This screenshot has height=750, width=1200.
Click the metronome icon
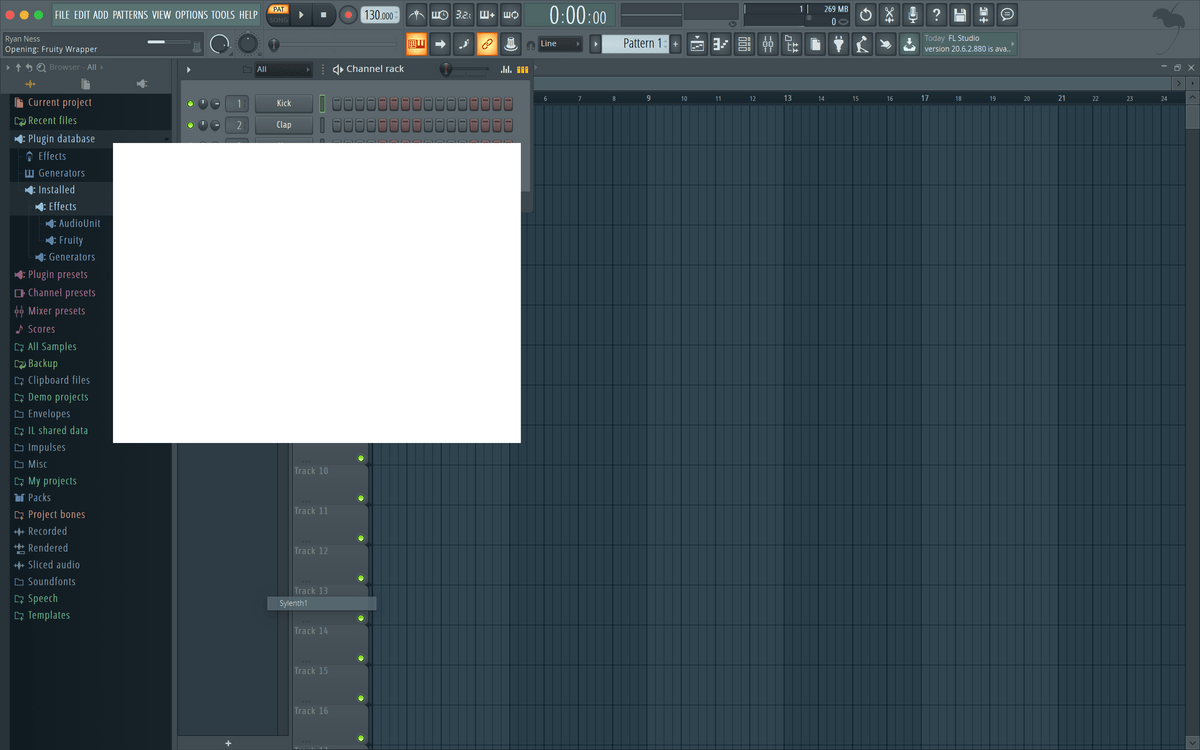[x=416, y=15]
